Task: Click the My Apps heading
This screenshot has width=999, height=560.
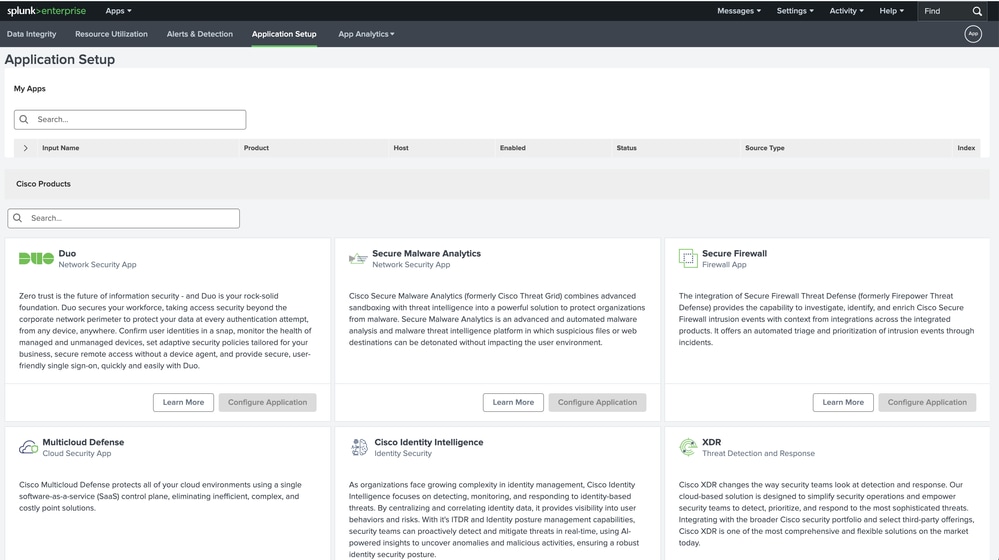Action: pos(30,89)
